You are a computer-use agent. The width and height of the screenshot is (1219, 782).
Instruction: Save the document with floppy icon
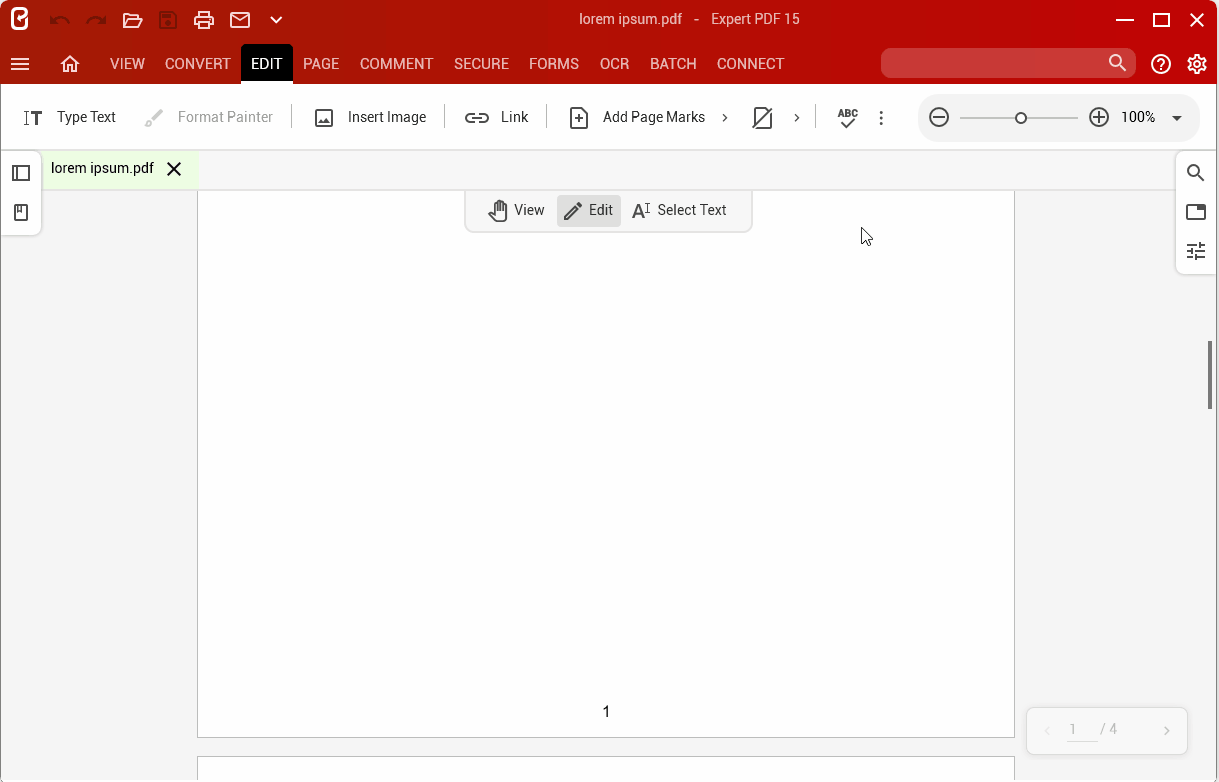pyautogui.click(x=168, y=20)
